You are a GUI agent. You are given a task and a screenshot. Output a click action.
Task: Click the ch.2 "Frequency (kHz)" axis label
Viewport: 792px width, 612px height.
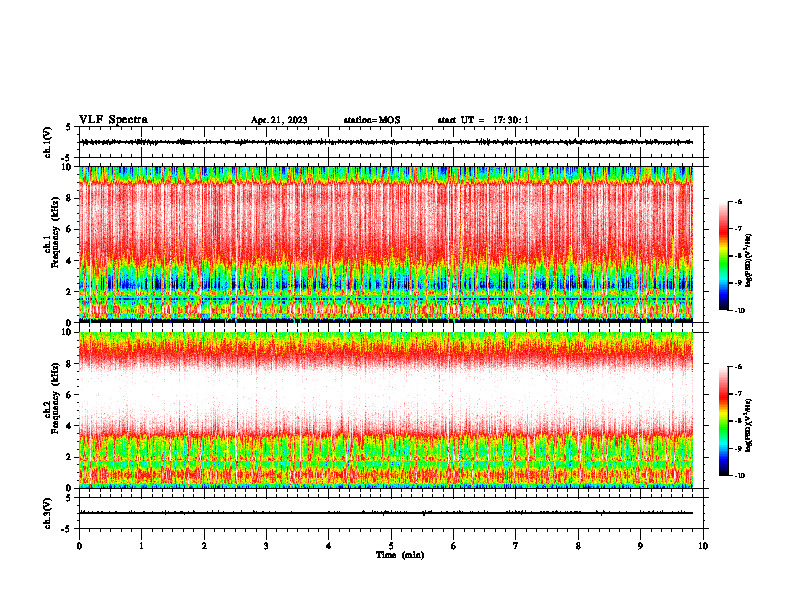(56, 398)
